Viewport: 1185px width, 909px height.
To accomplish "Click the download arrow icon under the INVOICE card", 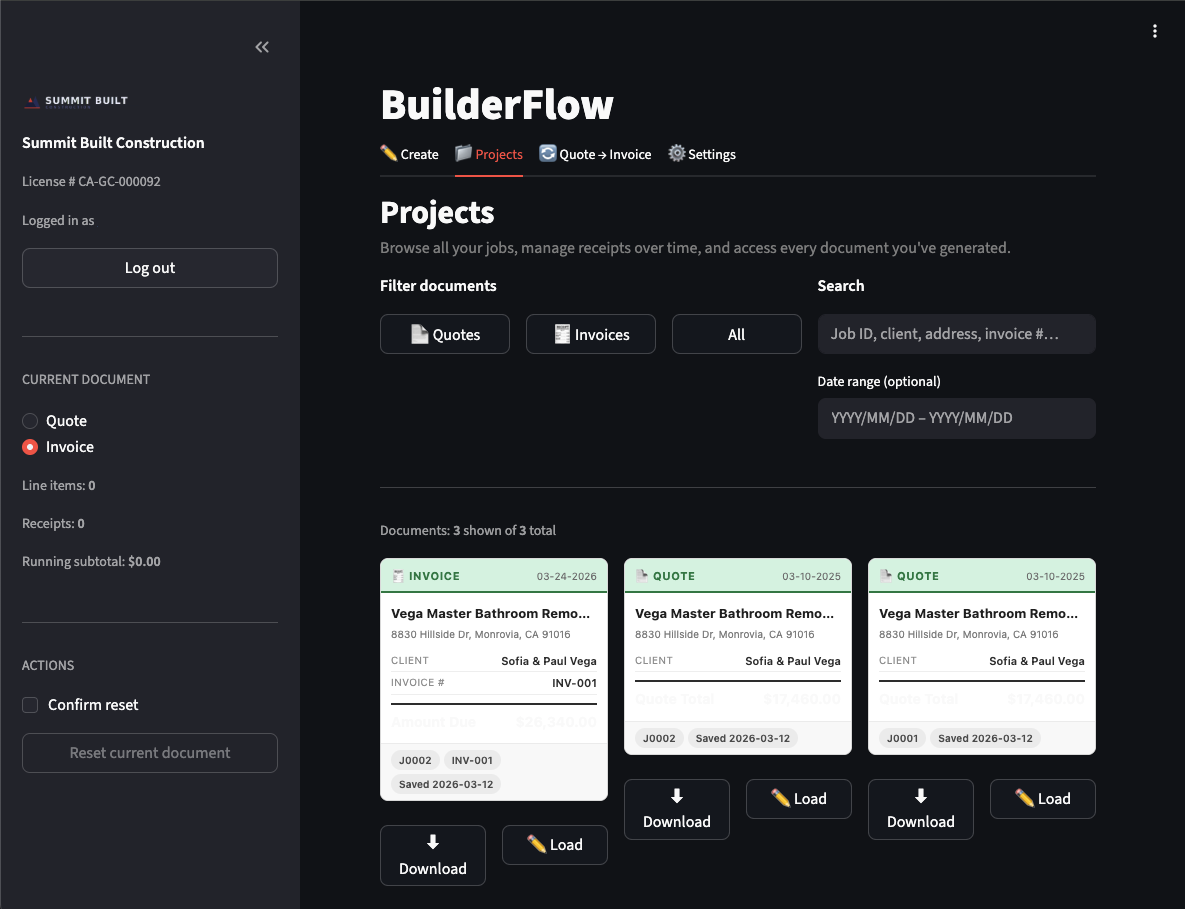I will click(x=432, y=842).
